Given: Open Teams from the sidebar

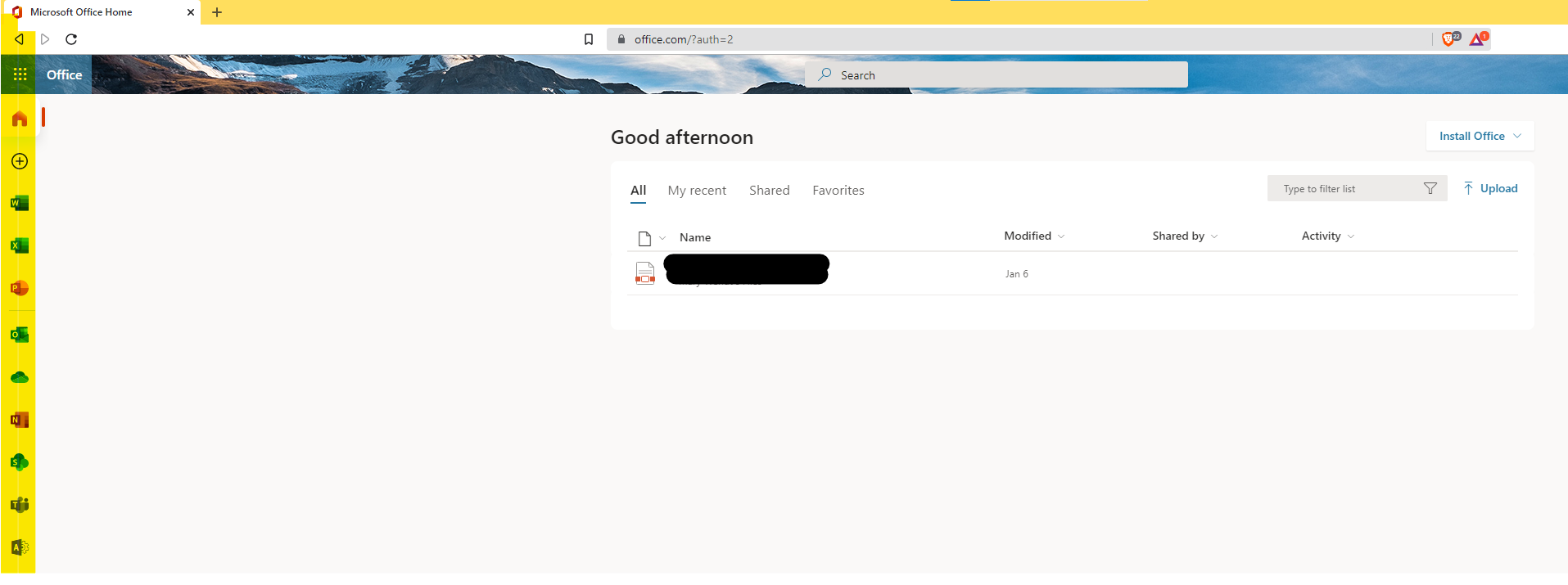Looking at the screenshot, I should [x=20, y=505].
